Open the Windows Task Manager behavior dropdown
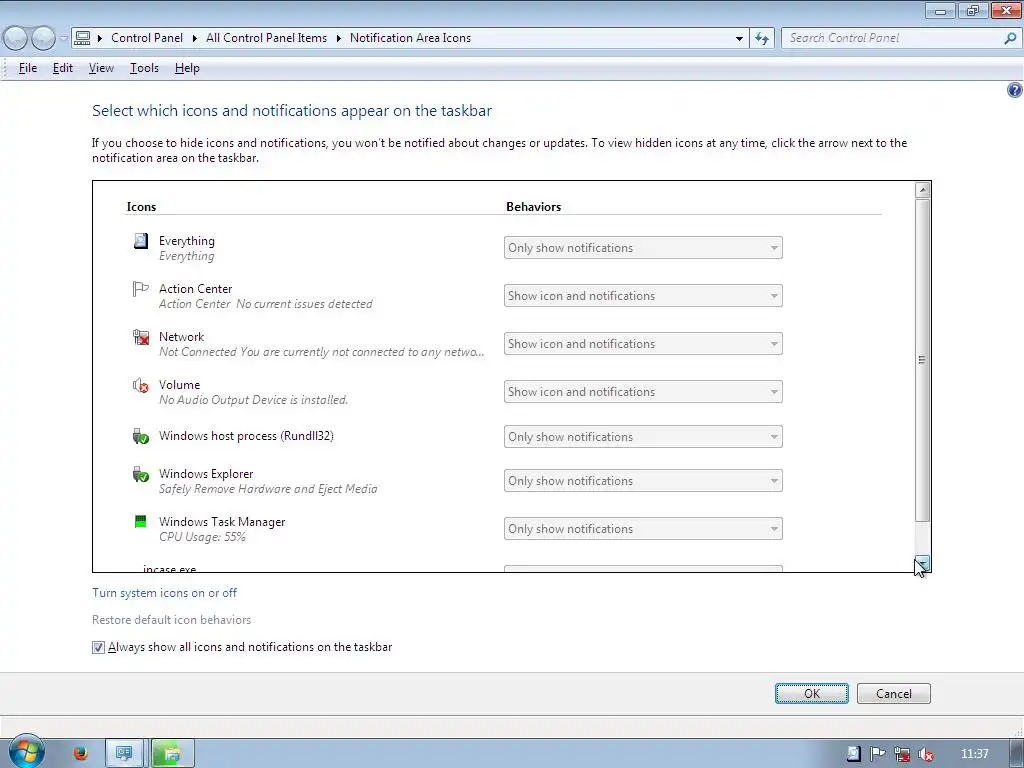Viewport: 1024px width, 768px height. point(643,529)
